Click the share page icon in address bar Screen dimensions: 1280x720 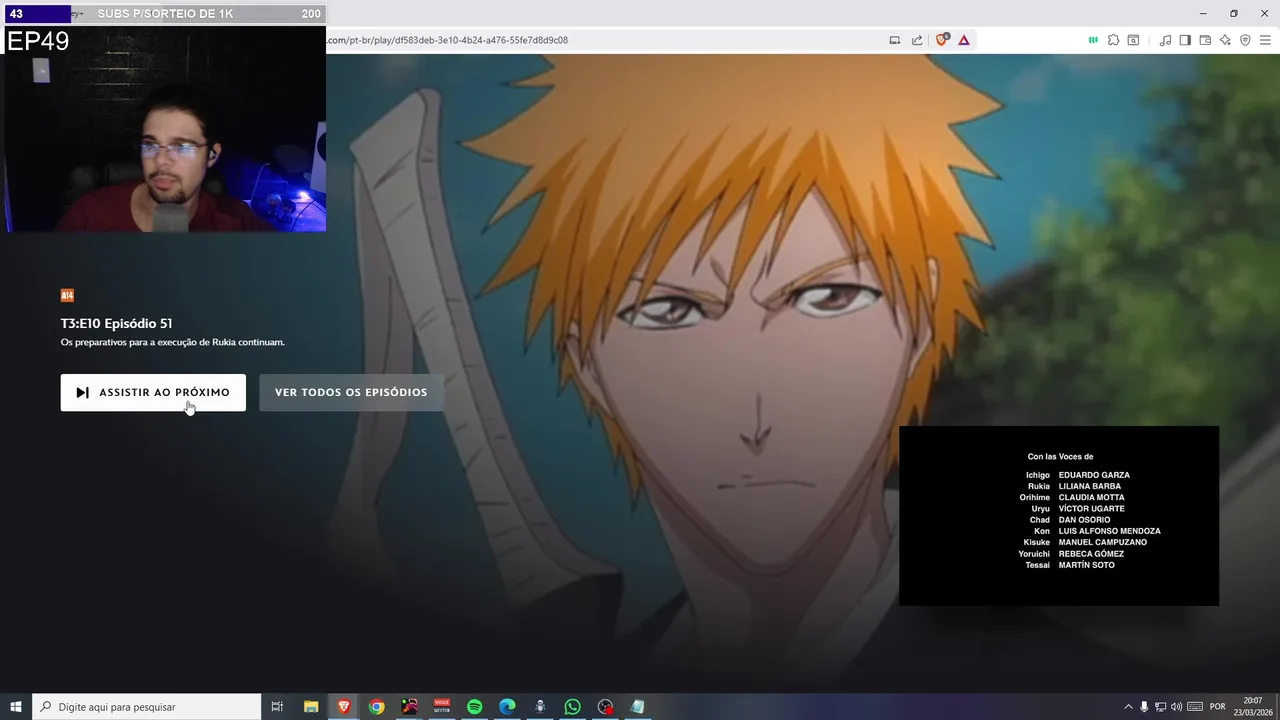(917, 40)
